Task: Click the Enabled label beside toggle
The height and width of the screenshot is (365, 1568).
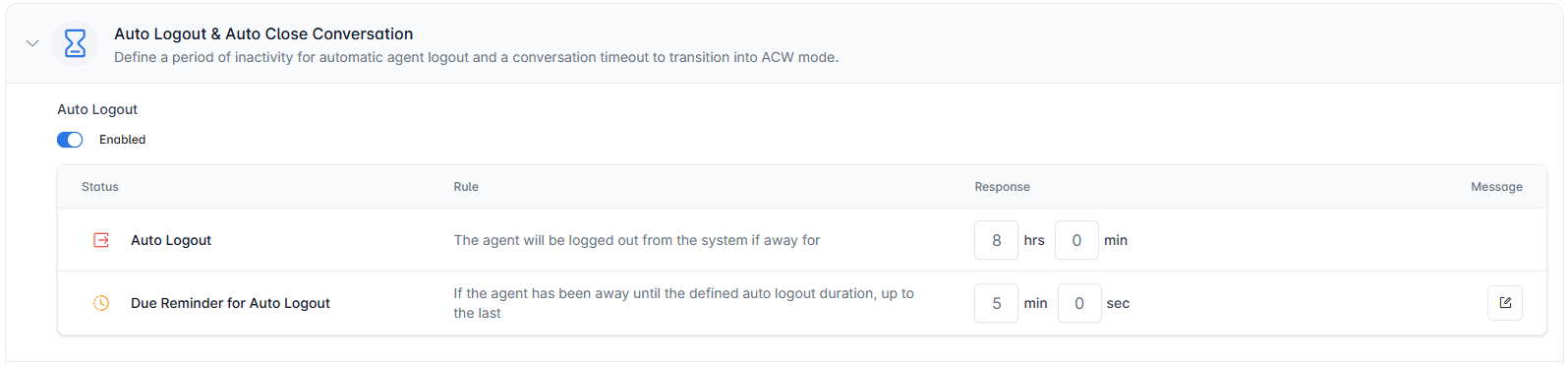Action: coord(122,140)
